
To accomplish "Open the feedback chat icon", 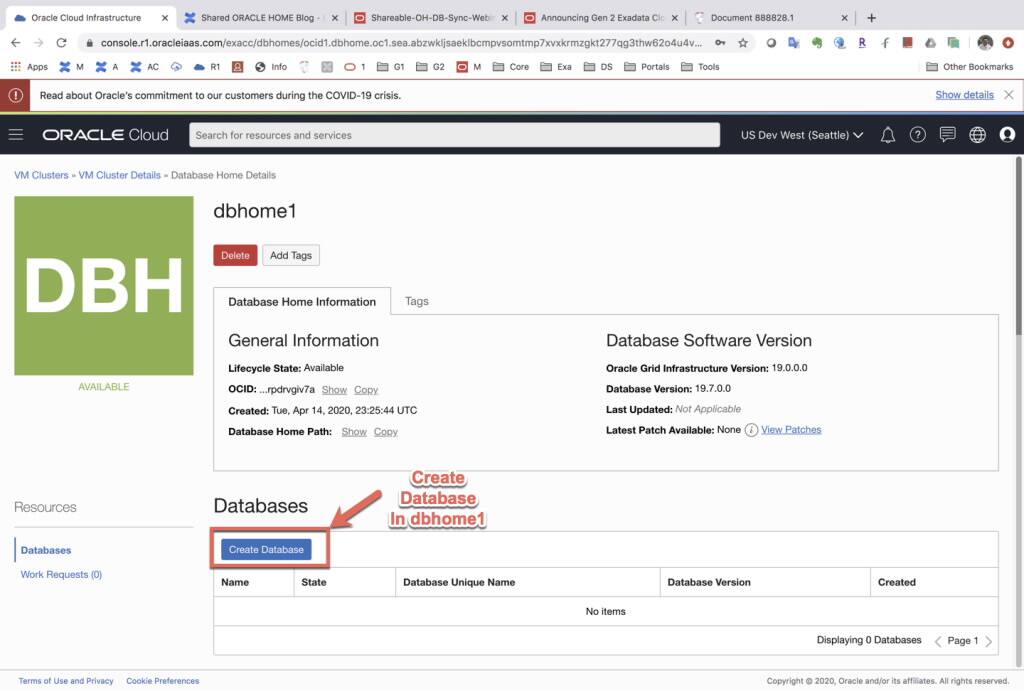I will [947, 134].
